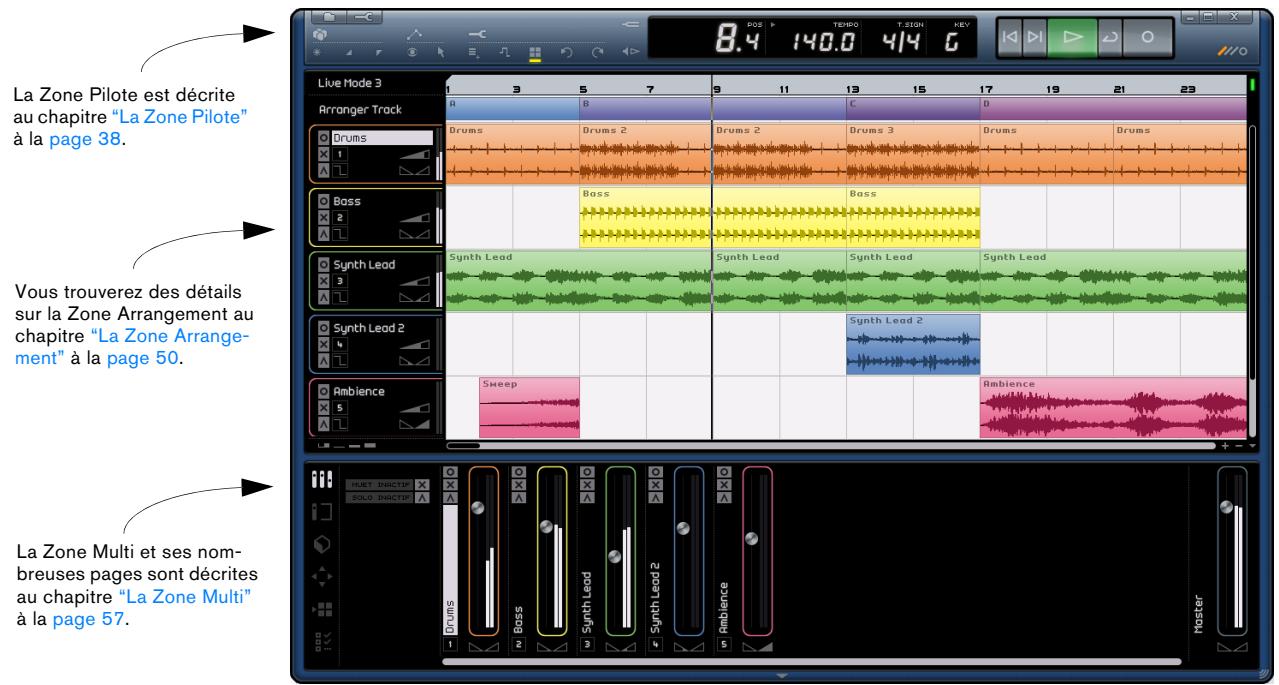
Task: Open the Arranger pads page icon
Action: click(322, 612)
